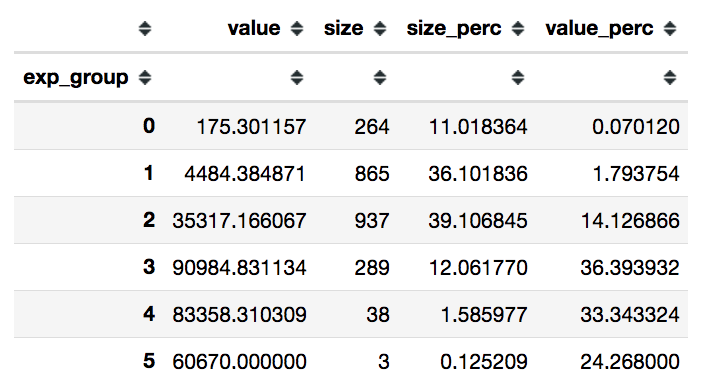Click sort arrows beside exp_group label
704x390 pixels.
(x=145, y=78)
